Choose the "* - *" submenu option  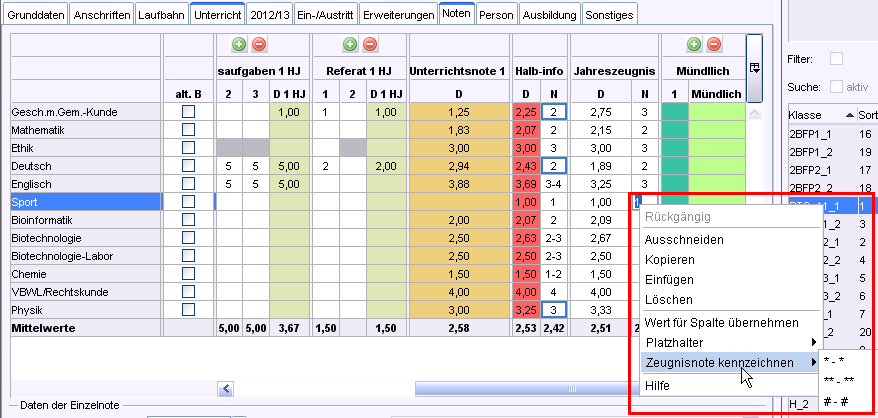coord(836,359)
